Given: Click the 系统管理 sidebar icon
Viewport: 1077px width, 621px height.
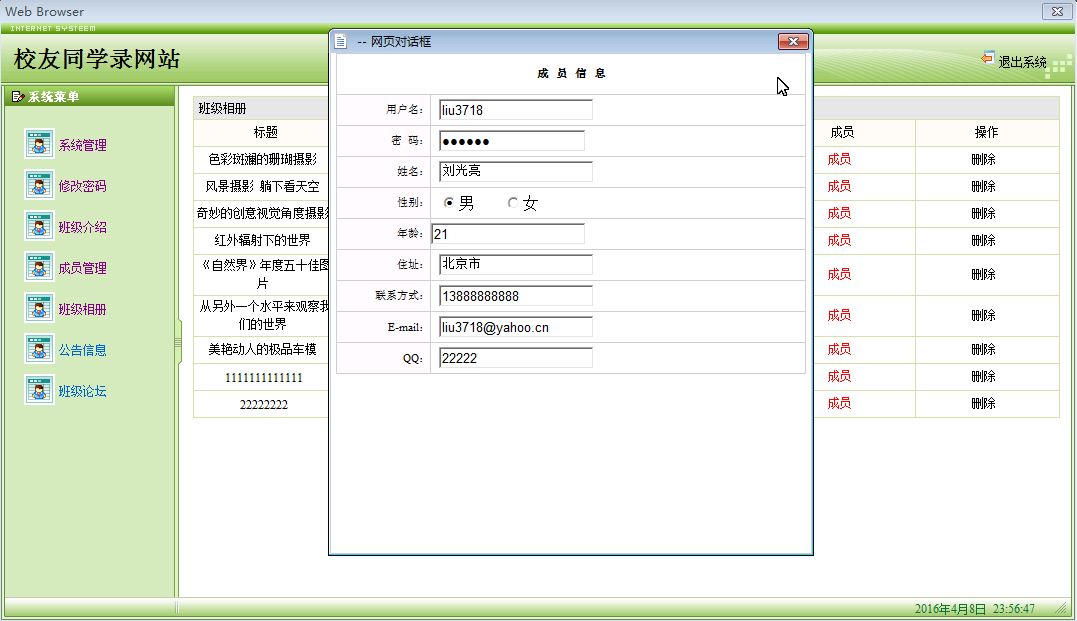Looking at the screenshot, I should pyautogui.click(x=39, y=144).
